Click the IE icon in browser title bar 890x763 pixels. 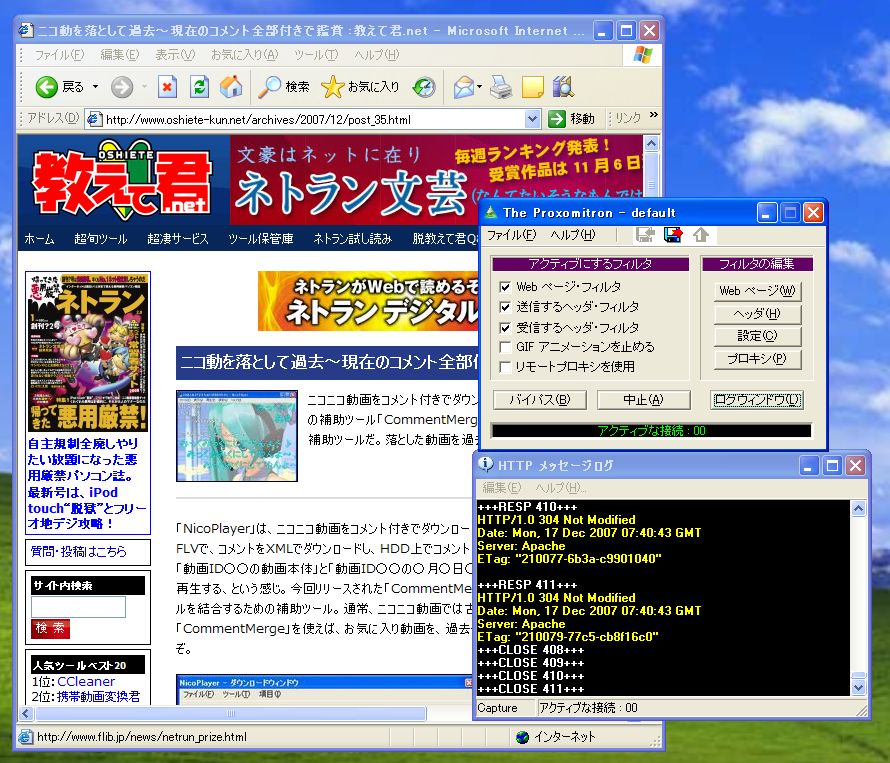point(26,30)
